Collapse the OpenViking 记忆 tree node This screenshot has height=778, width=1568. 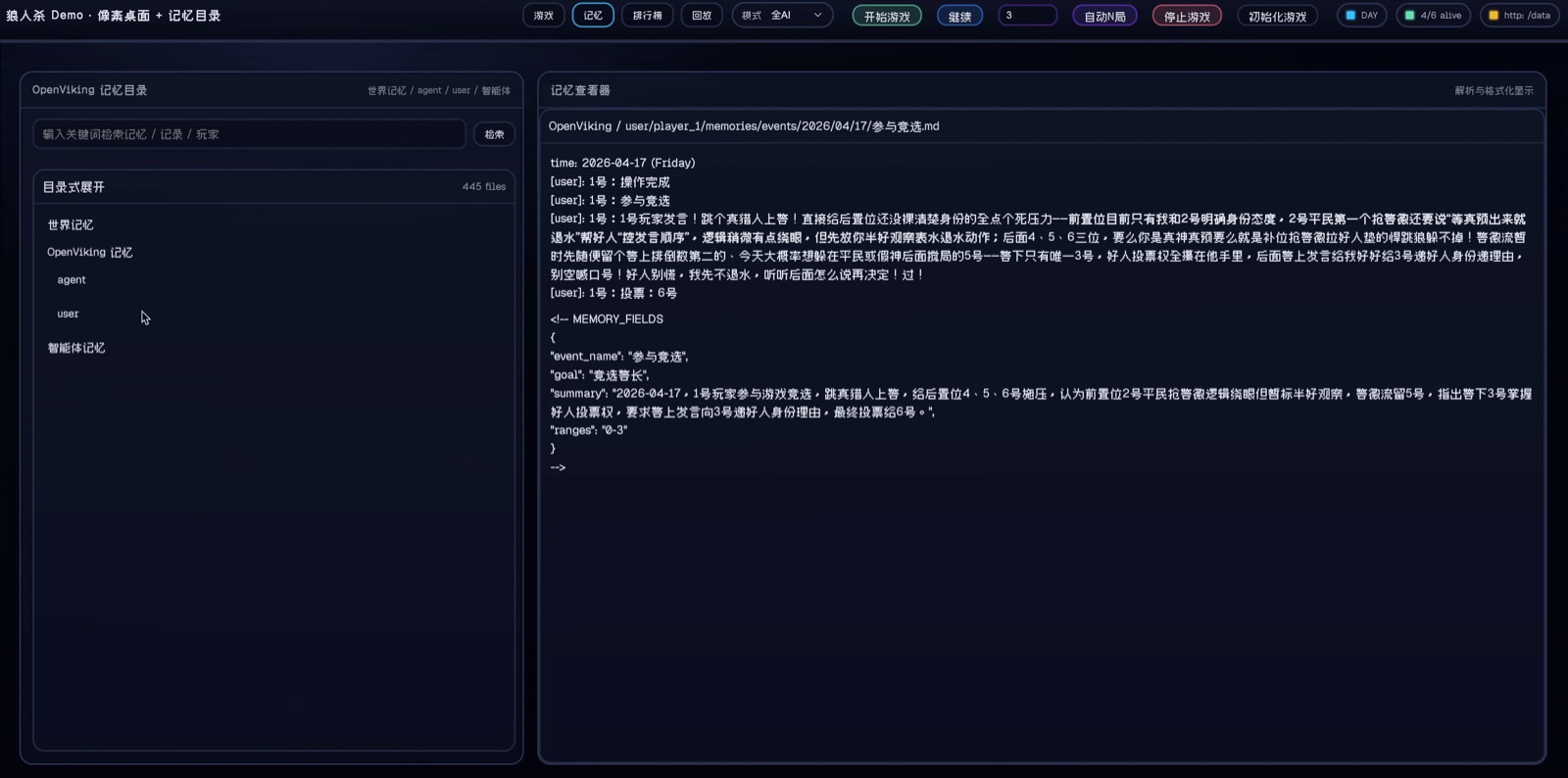(x=89, y=253)
